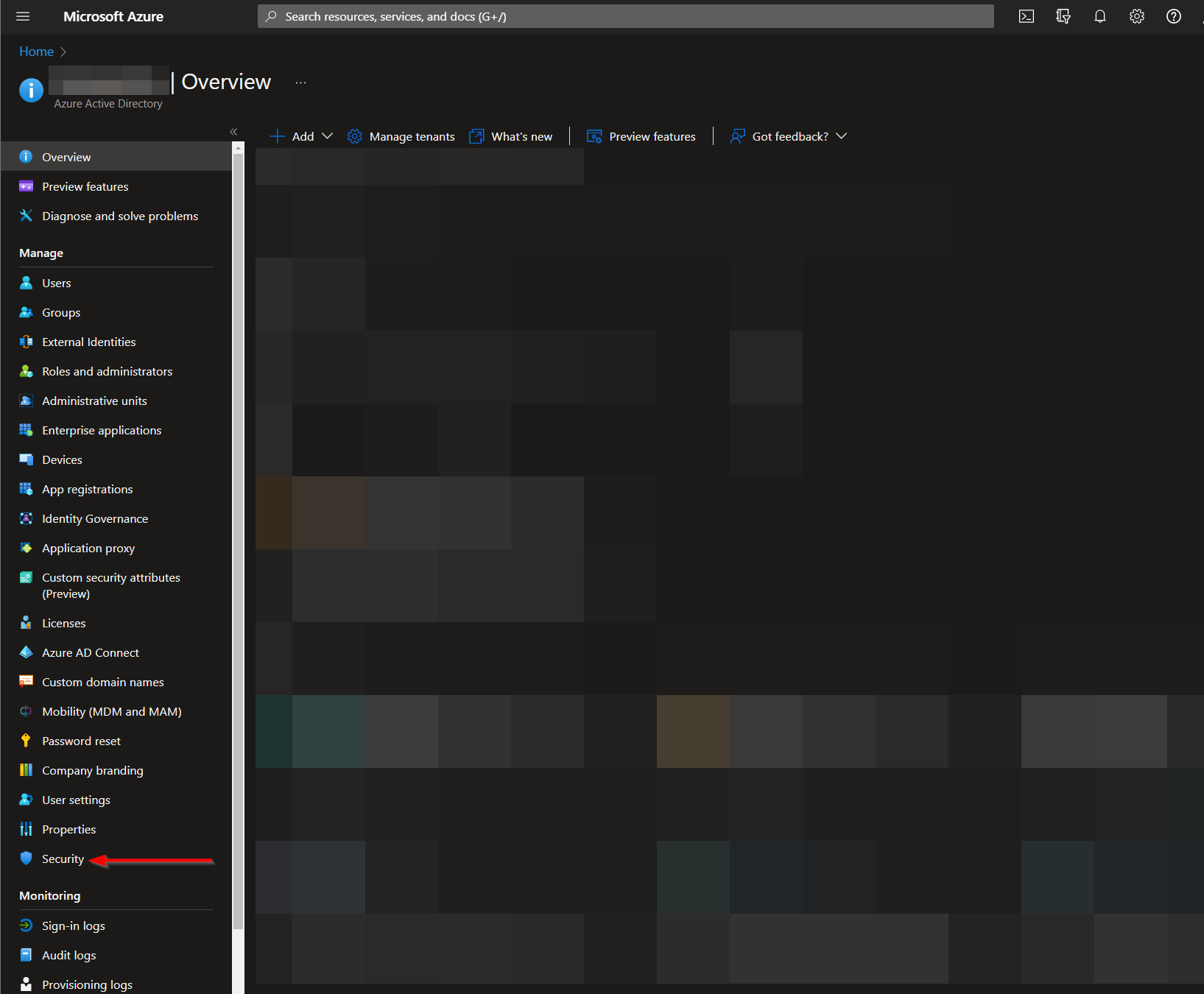Expand the Add dropdown arrow
1204x994 pixels.
pyautogui.click(x=328, y=136)
